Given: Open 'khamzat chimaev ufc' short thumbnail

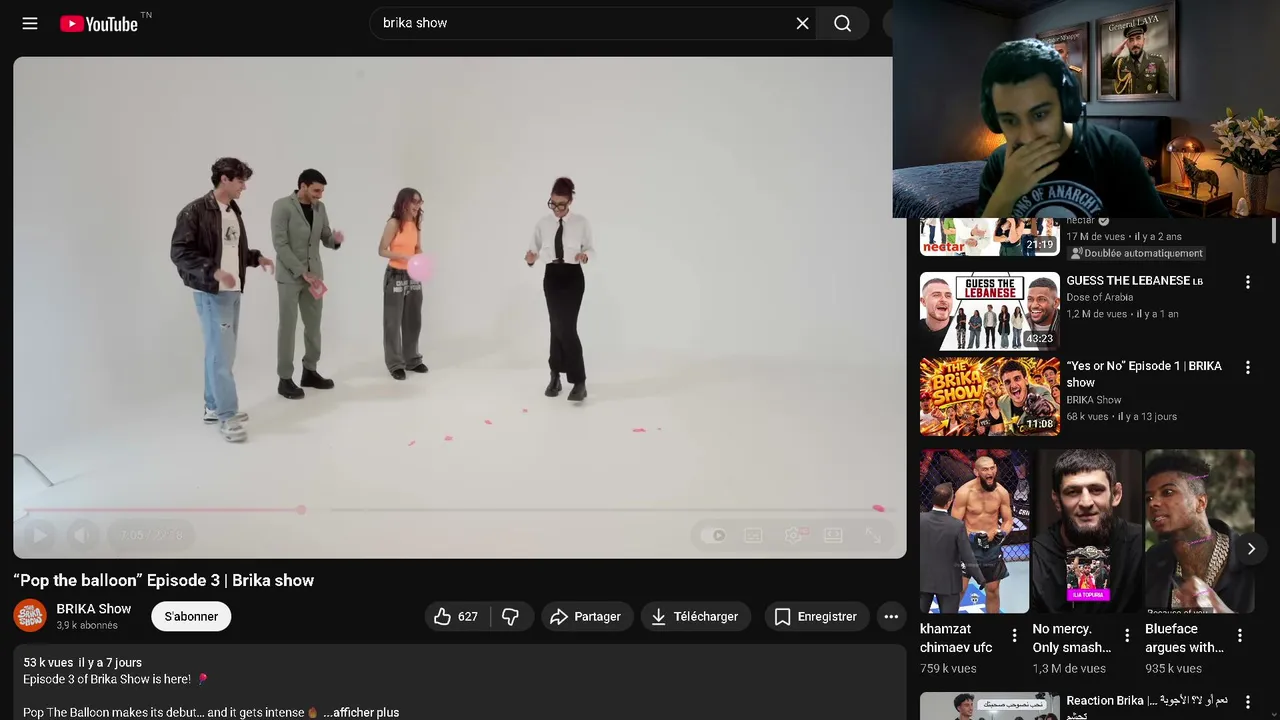Looking at the screenshot, I should pos(974,531).
